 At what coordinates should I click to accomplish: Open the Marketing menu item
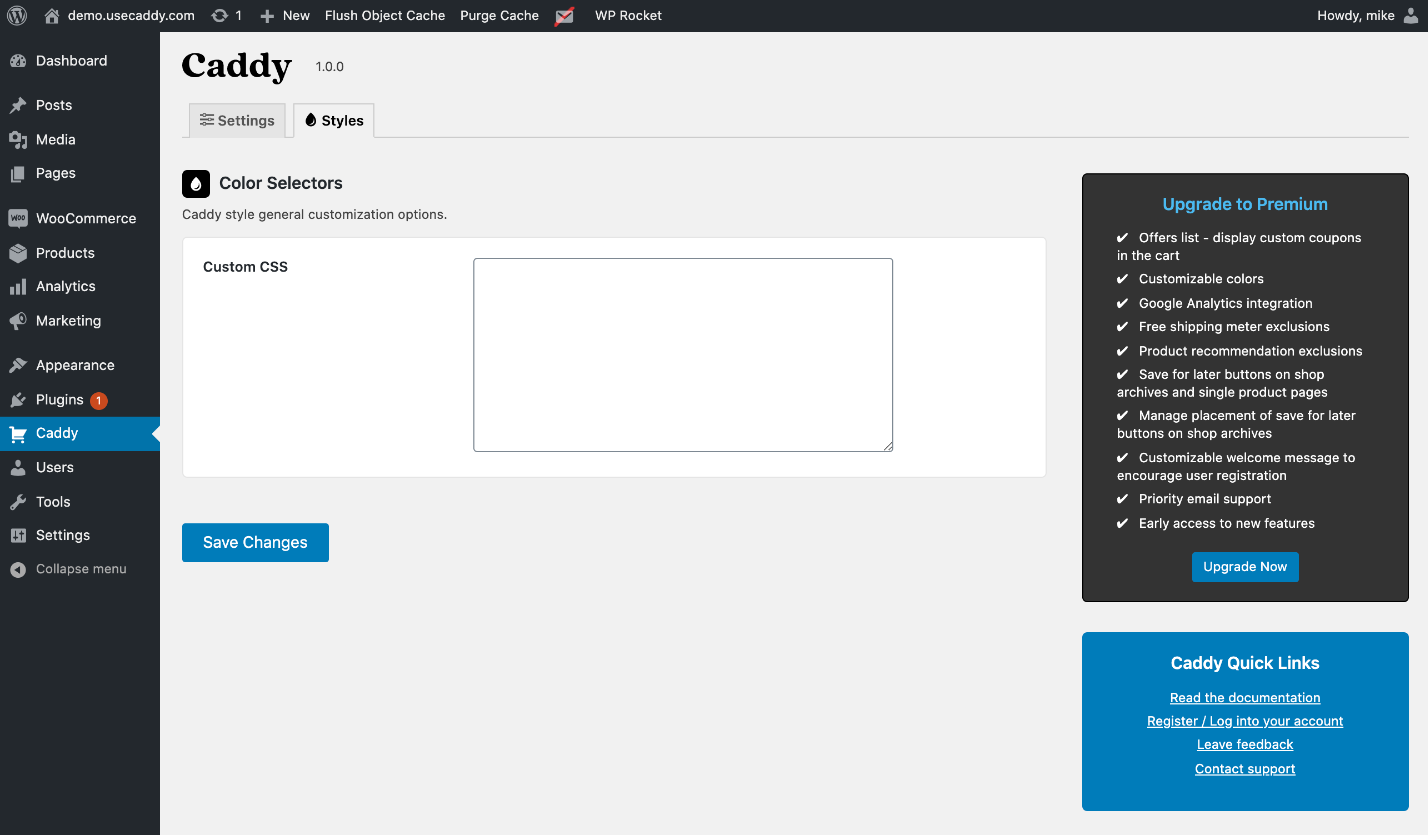[x=80, y=321]
